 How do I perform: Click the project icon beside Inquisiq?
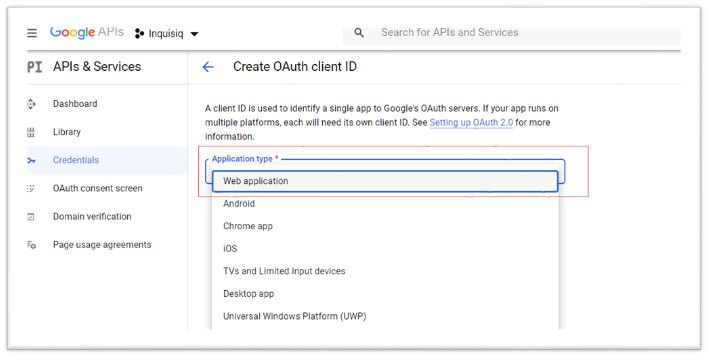pos(139,34)
